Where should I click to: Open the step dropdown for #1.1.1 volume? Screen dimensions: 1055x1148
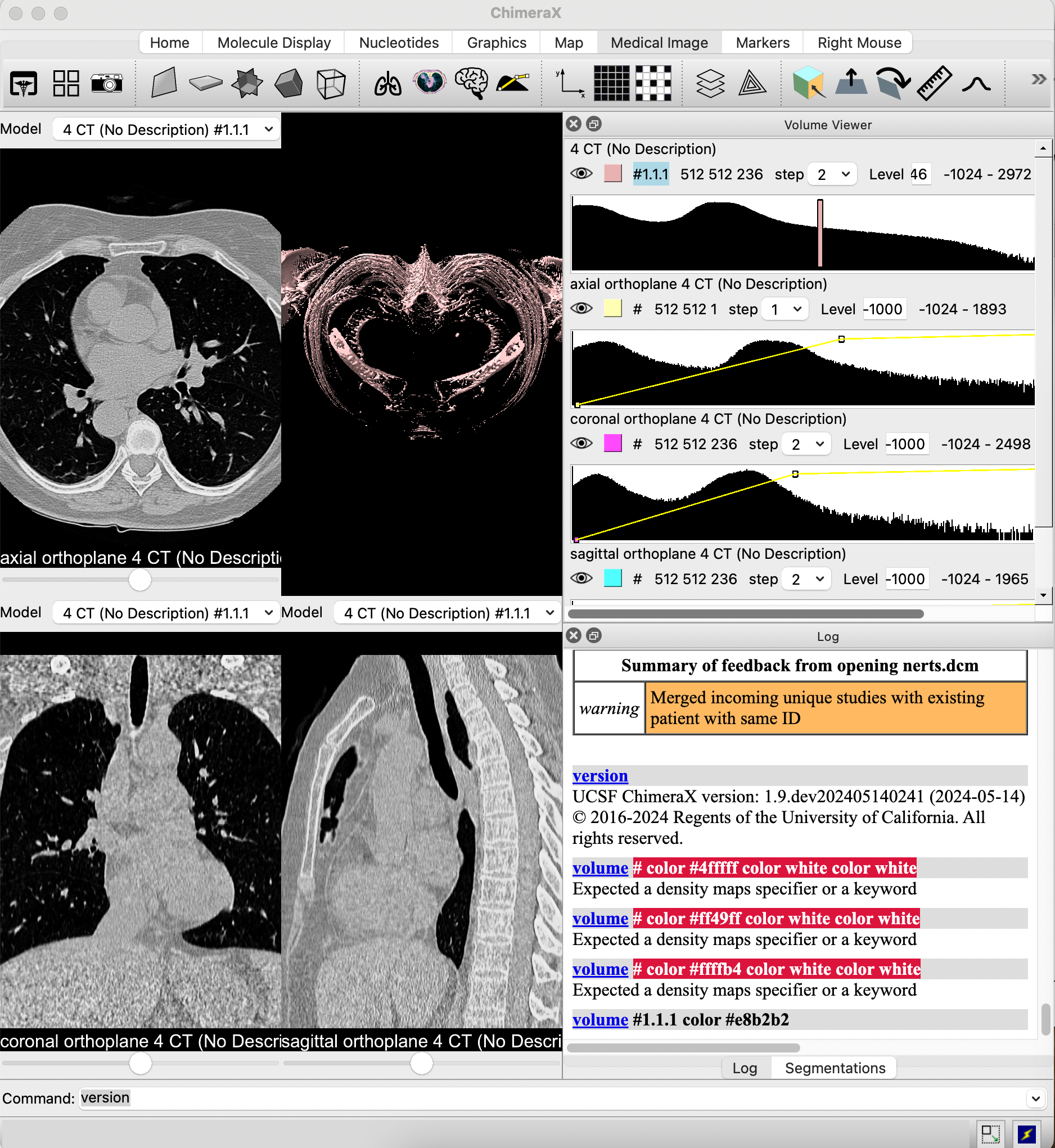pyautogui.click(x=832, y=175)
